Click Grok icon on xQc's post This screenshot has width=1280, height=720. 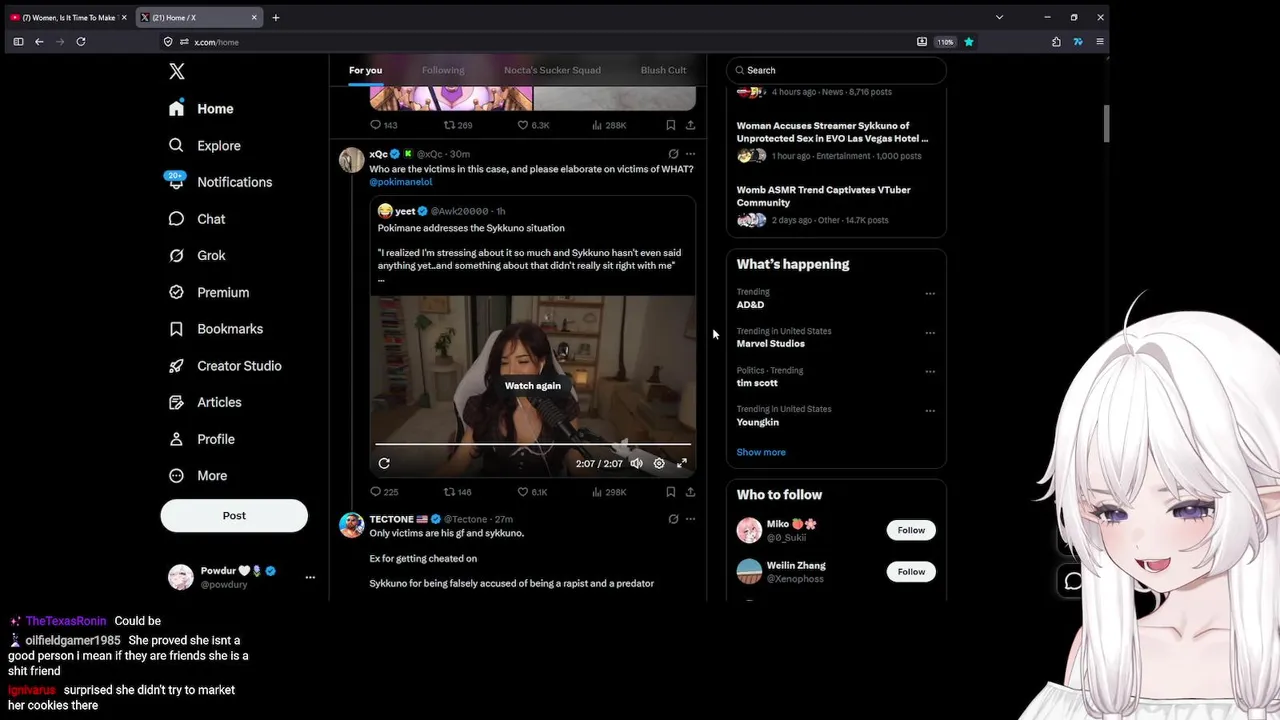point(673,154)
